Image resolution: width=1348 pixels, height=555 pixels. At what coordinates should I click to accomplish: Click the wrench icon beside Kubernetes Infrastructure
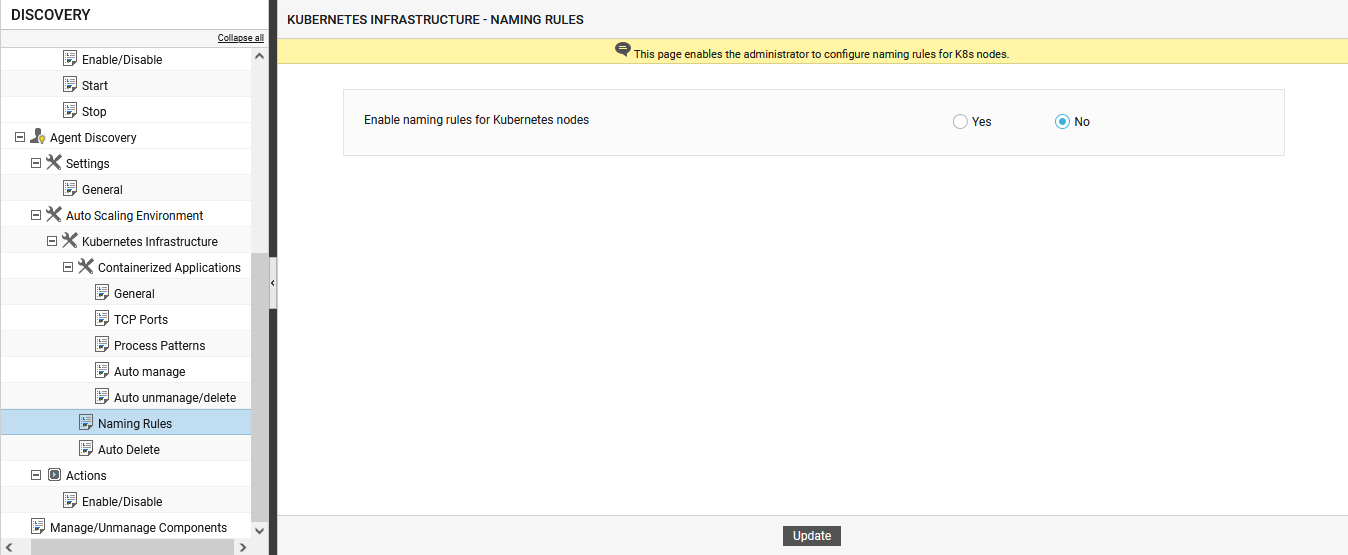(70, 241)
